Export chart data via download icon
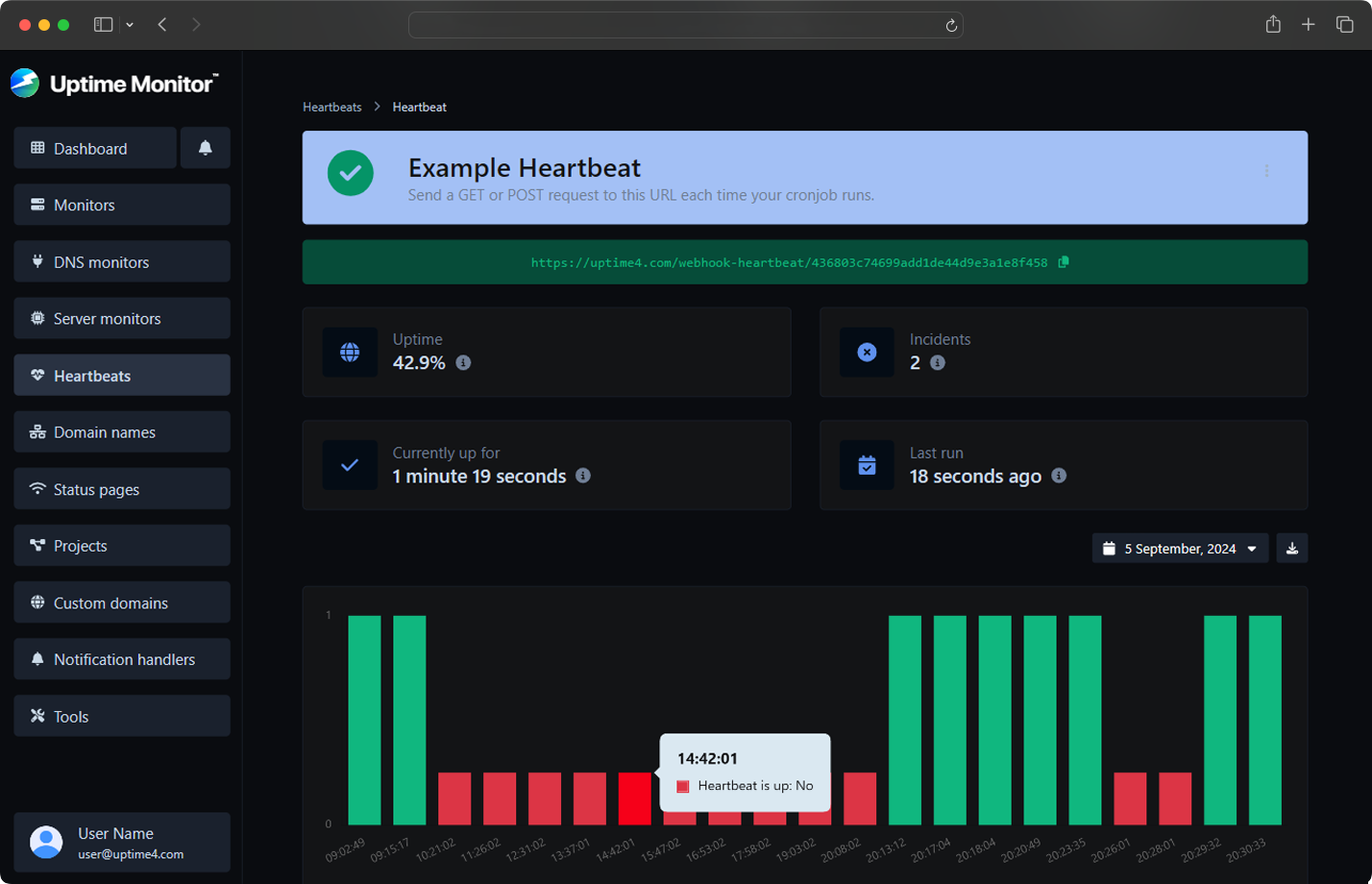1372x884 pixels. tap(1292, 548)
